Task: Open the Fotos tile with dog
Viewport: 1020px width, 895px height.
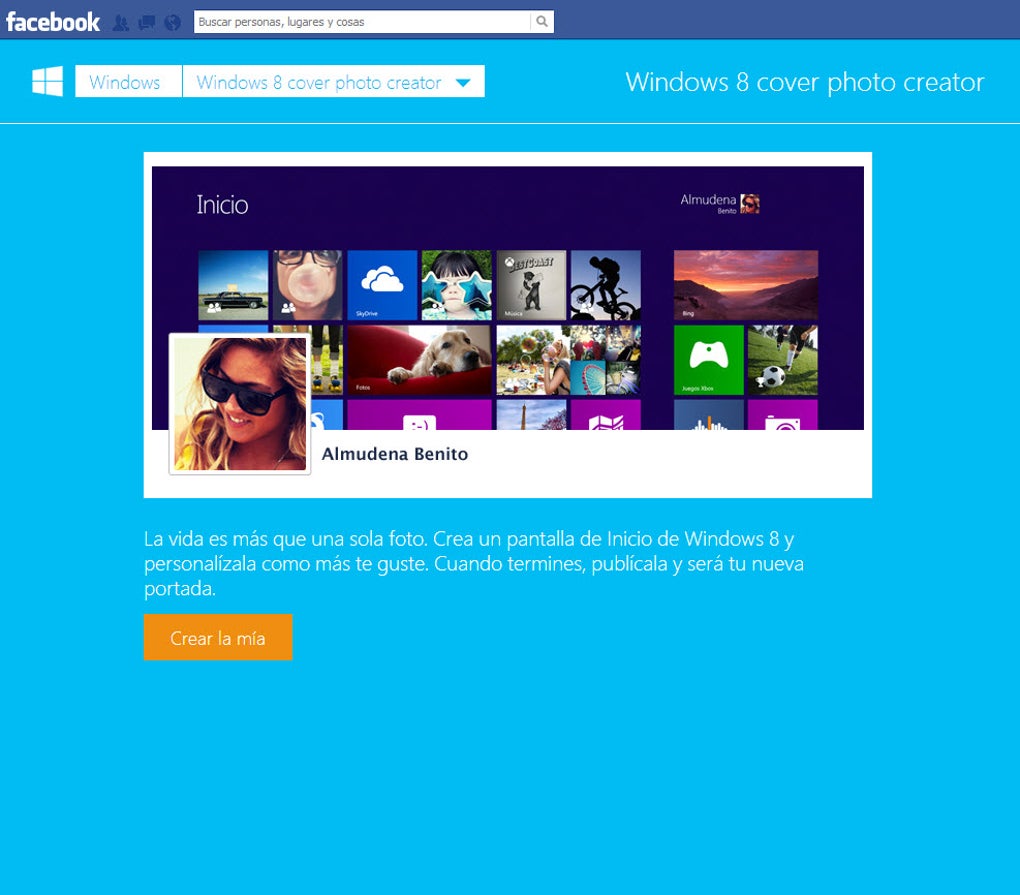Action: click(x=420, y=360)
